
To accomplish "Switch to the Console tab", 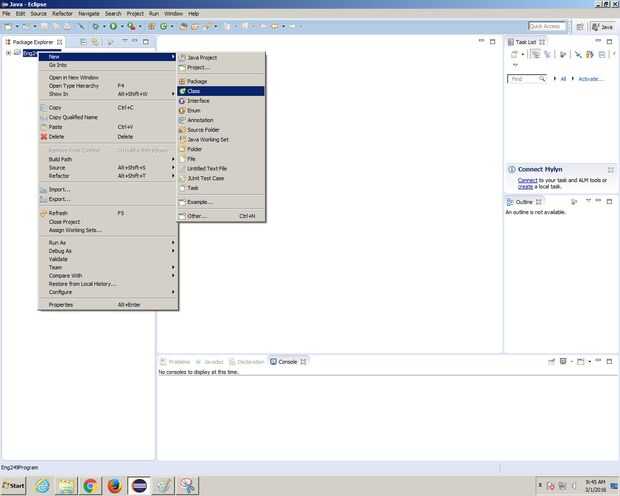I will pos(288,362).
